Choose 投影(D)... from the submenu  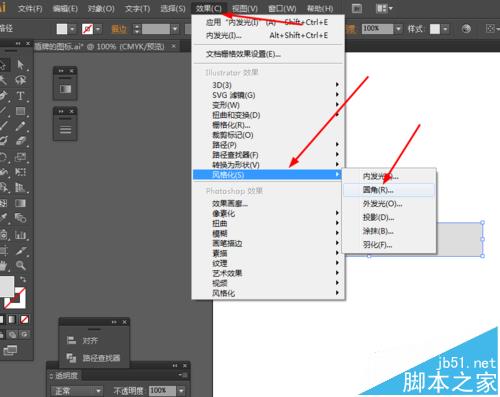(x=389, y=217)
